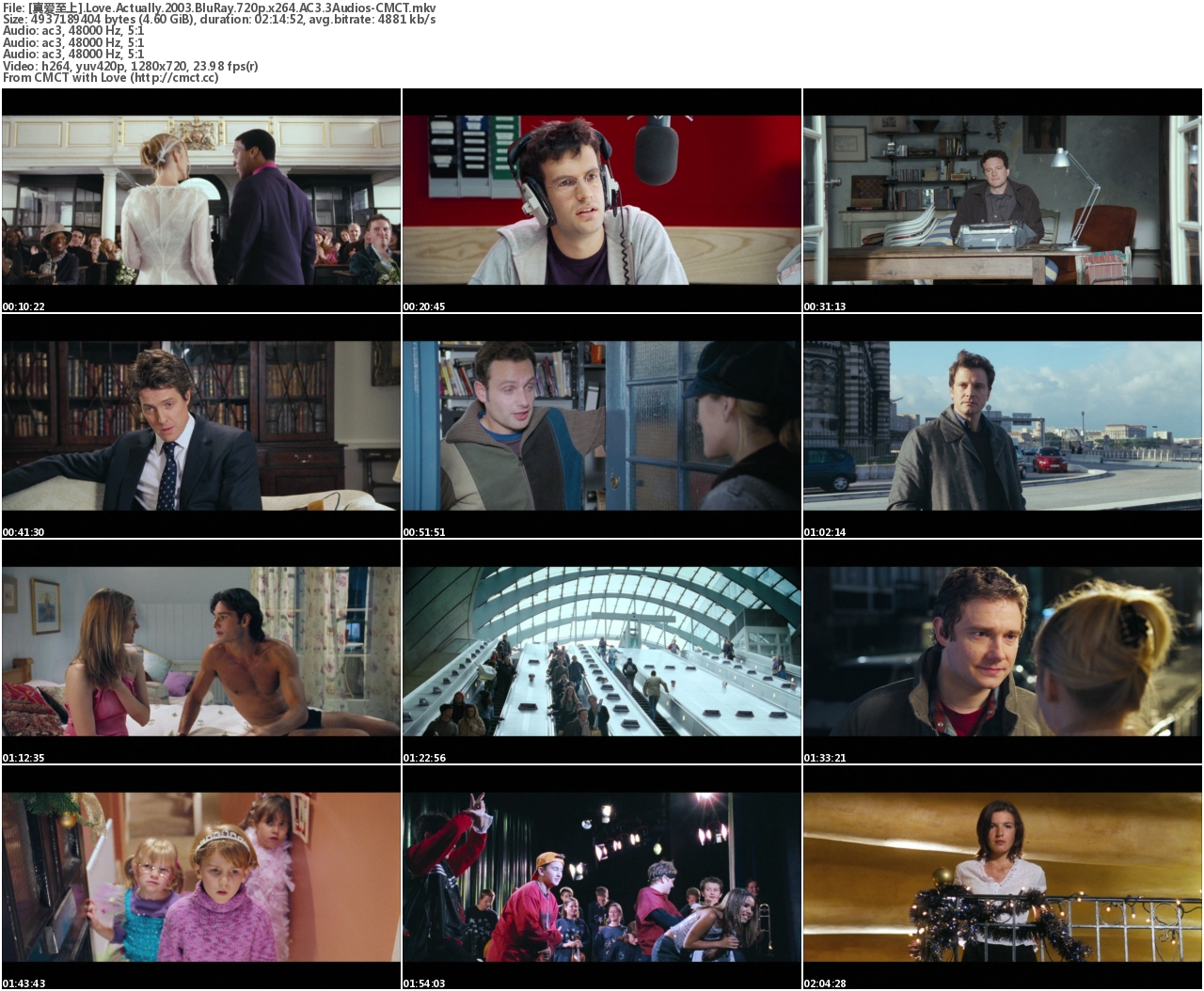Click the man at typewriter thumbnail
1204x991 pixels.
(1002, 199)
